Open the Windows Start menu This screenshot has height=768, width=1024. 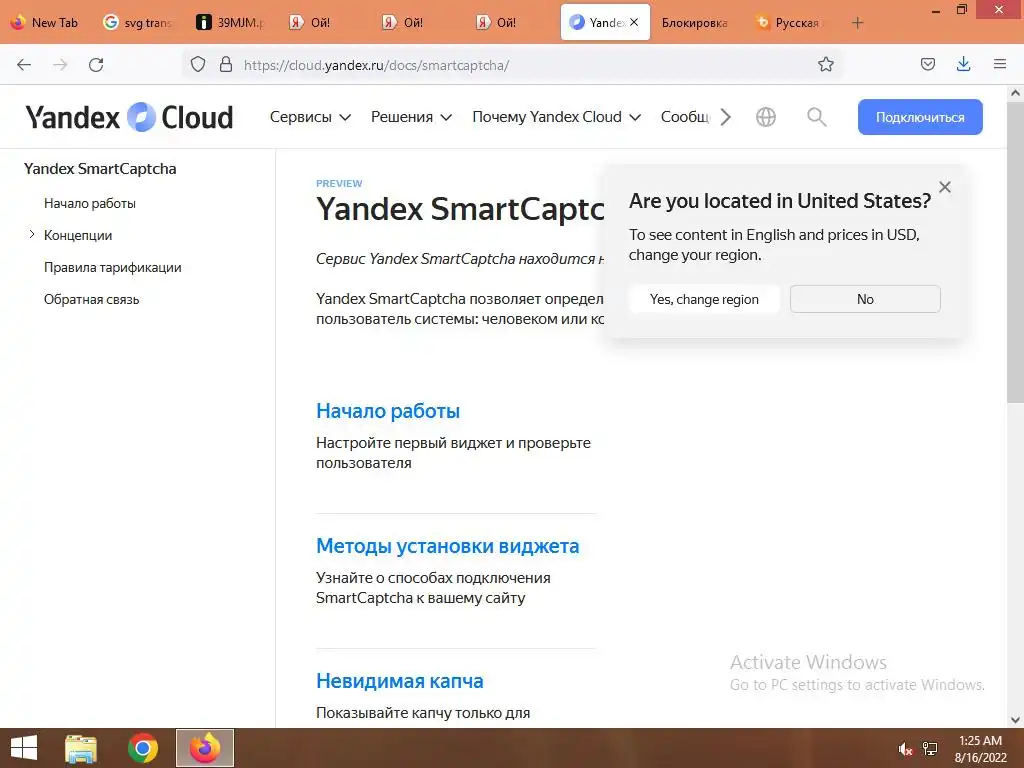tap(24, 748)
